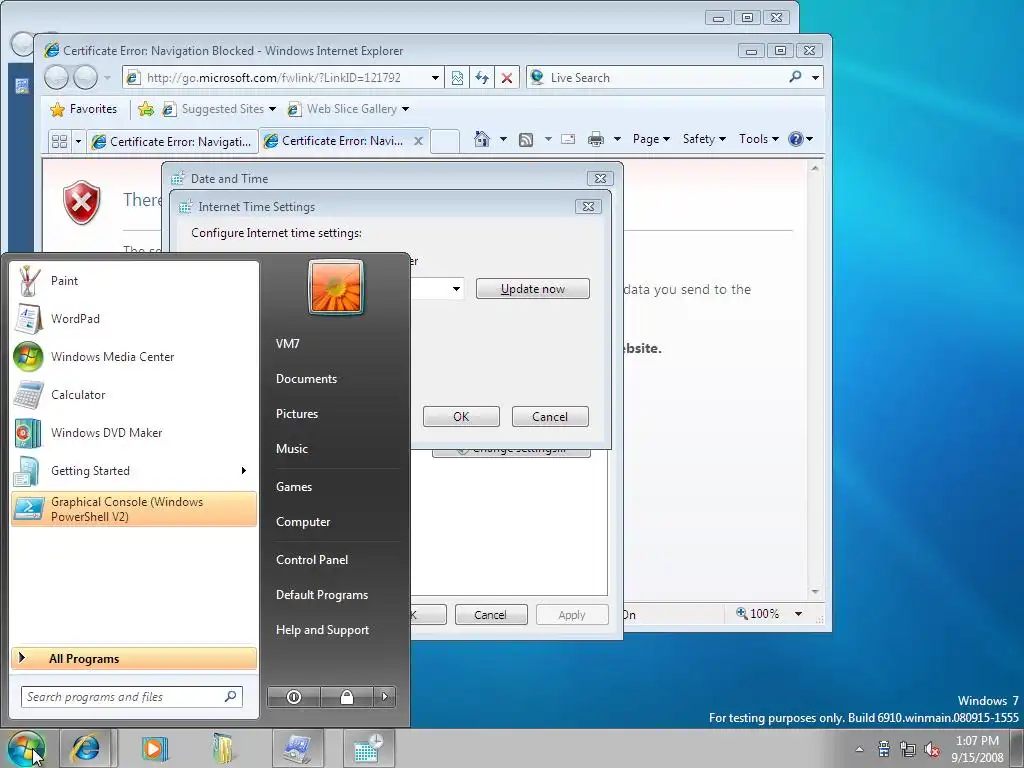Open the address bar history dropdown

click(436, 78)
